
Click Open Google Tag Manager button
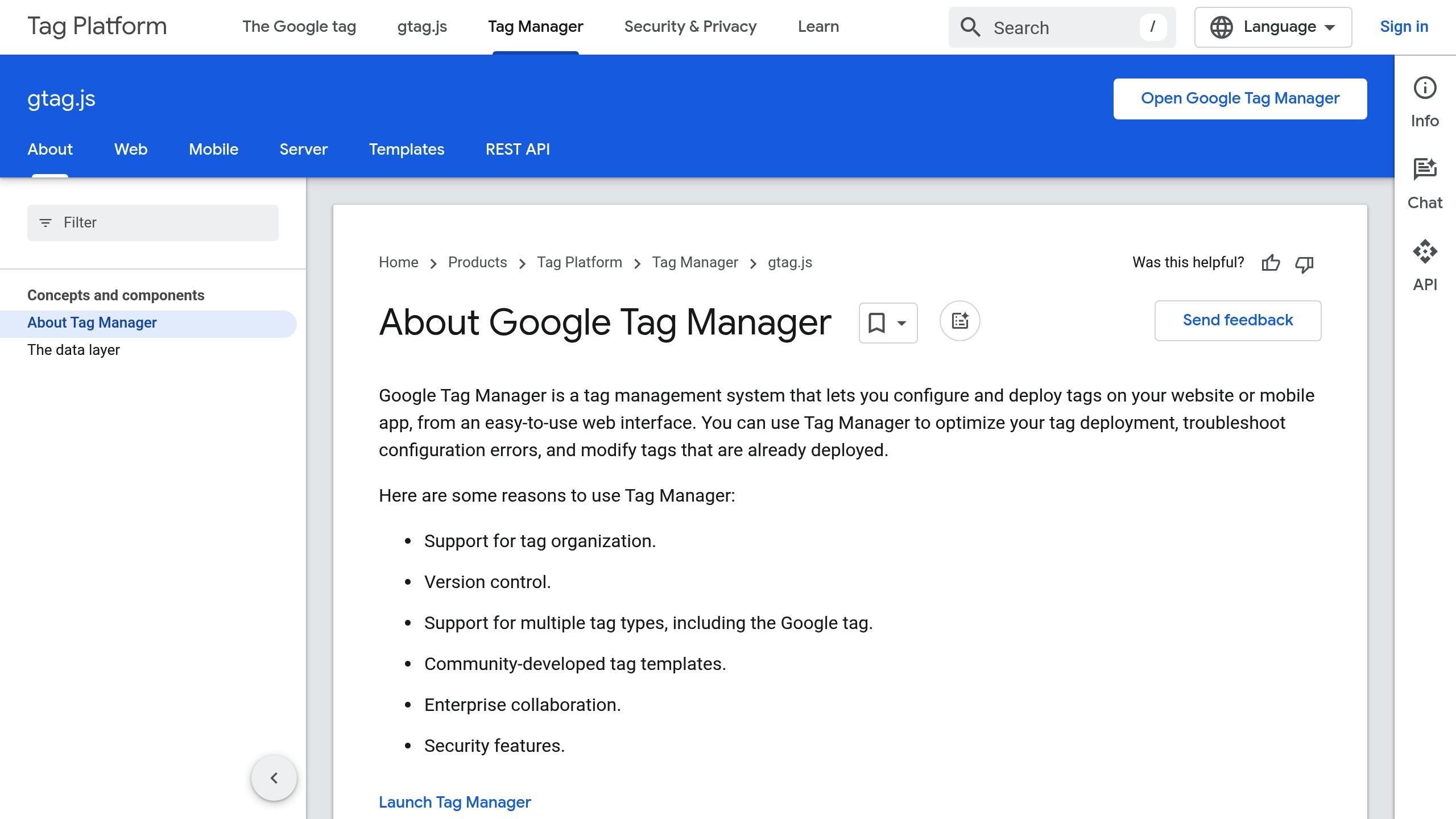coord(1240,99)
